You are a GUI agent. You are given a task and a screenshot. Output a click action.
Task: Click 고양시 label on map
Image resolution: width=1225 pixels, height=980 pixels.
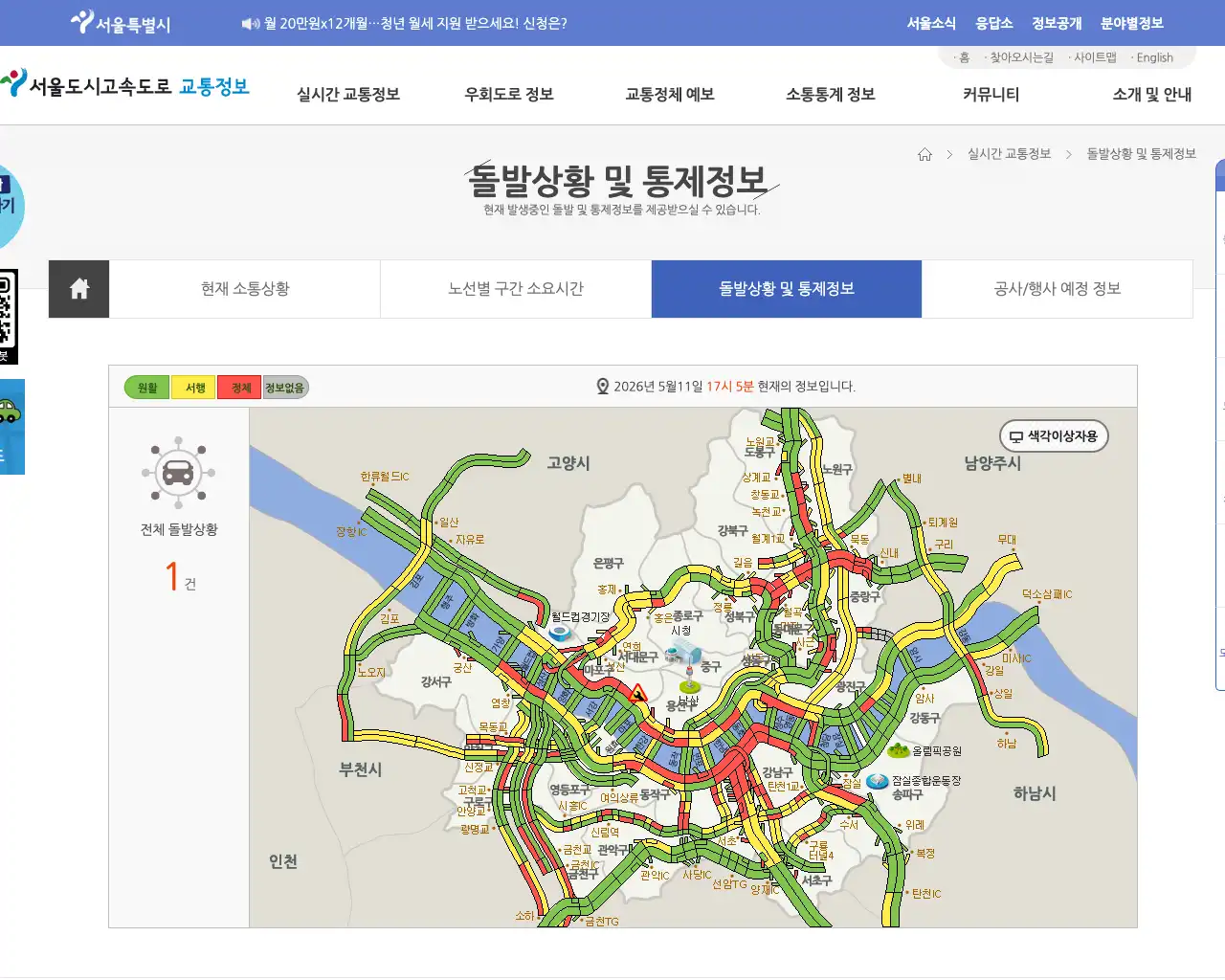point(568,463)
